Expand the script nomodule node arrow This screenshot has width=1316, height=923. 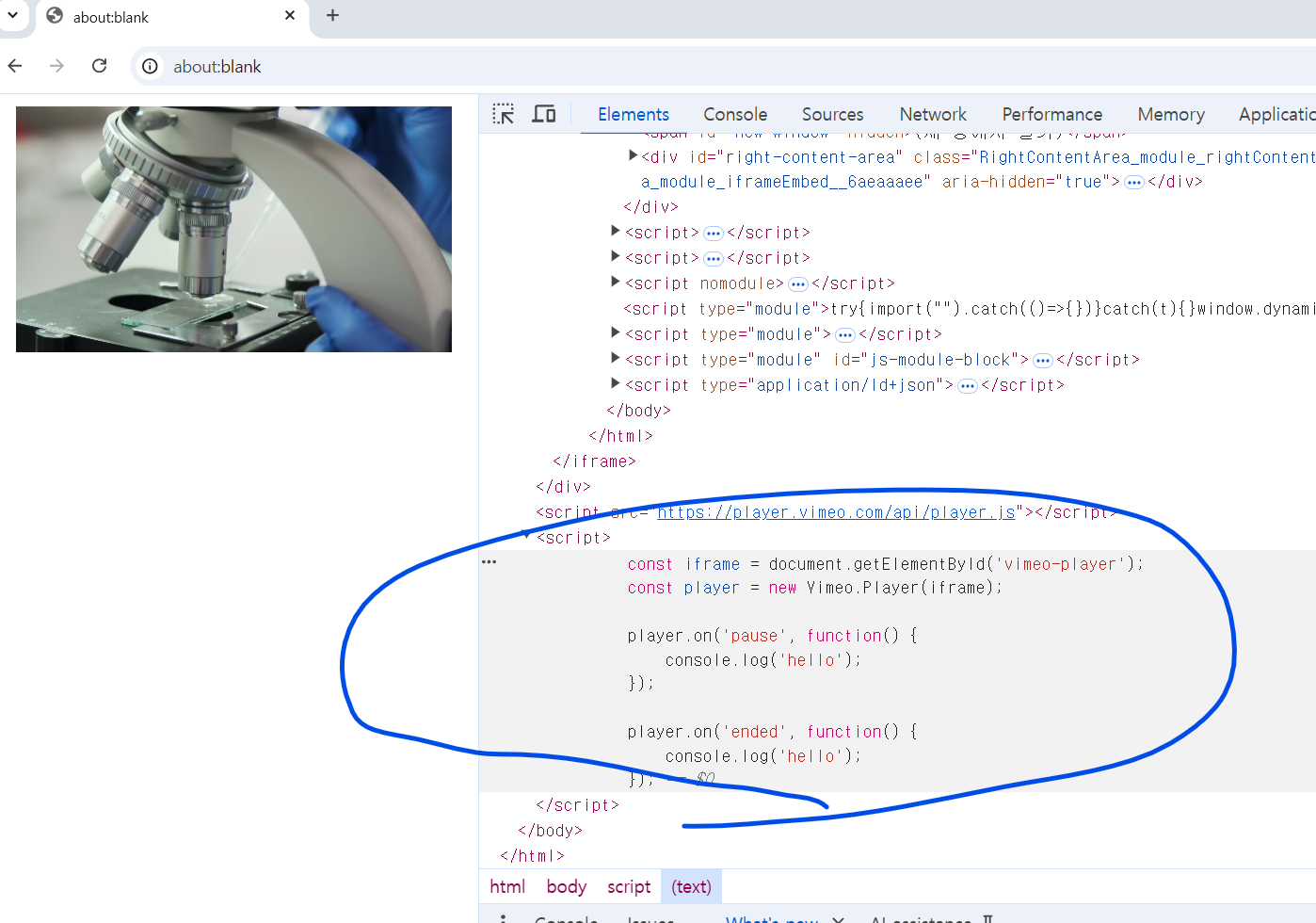tap(616, 282)
